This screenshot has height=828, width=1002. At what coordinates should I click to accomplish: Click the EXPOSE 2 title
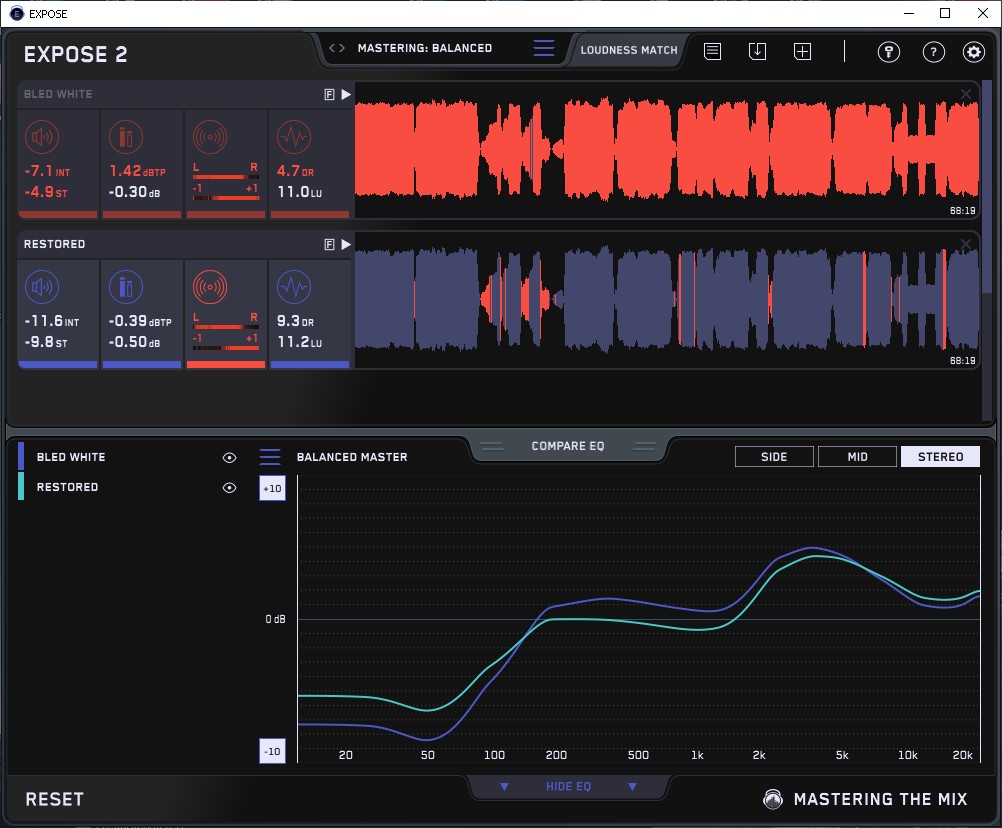[75, 54]
